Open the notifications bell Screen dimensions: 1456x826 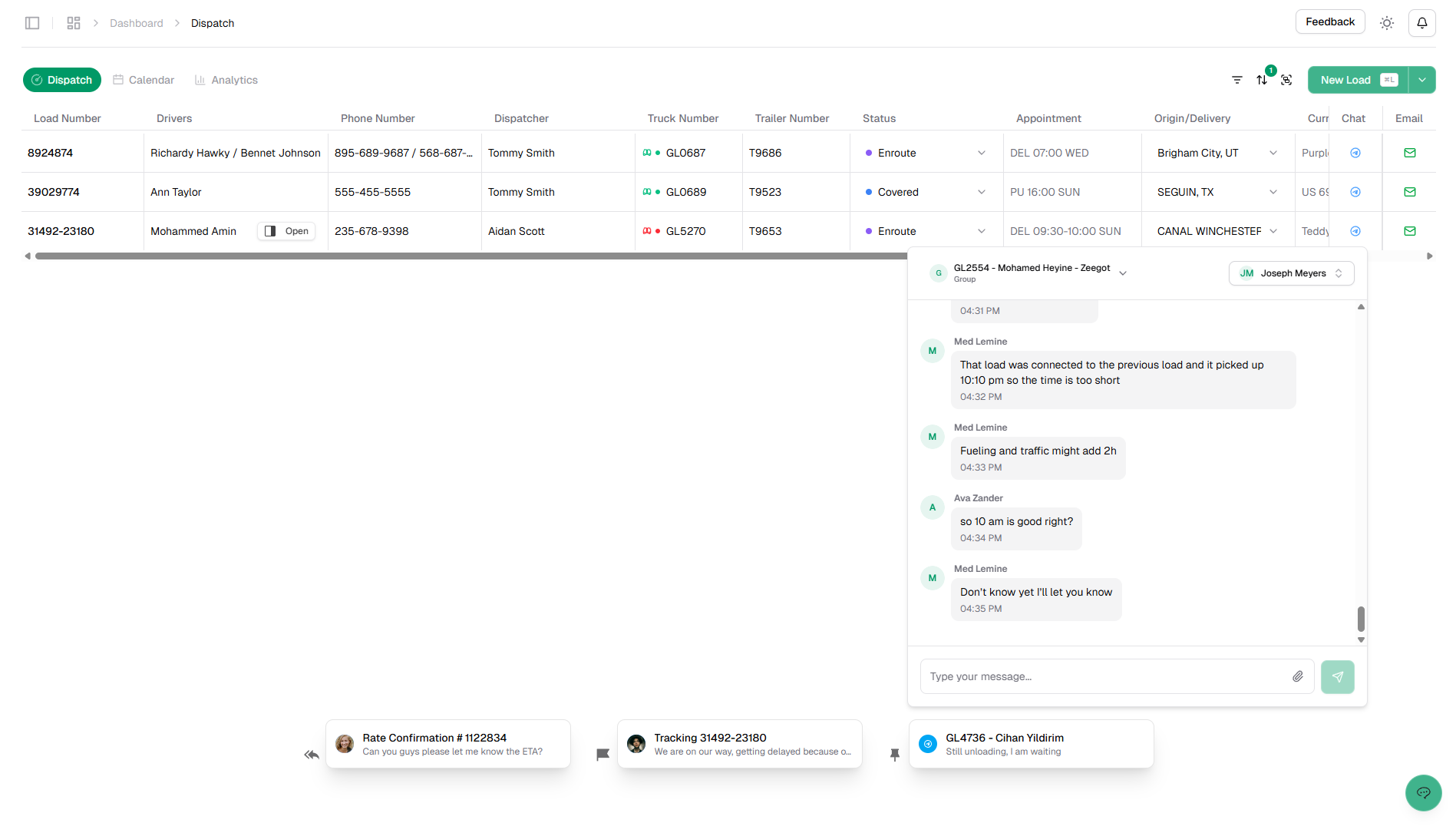click(x=1421, y=22)
